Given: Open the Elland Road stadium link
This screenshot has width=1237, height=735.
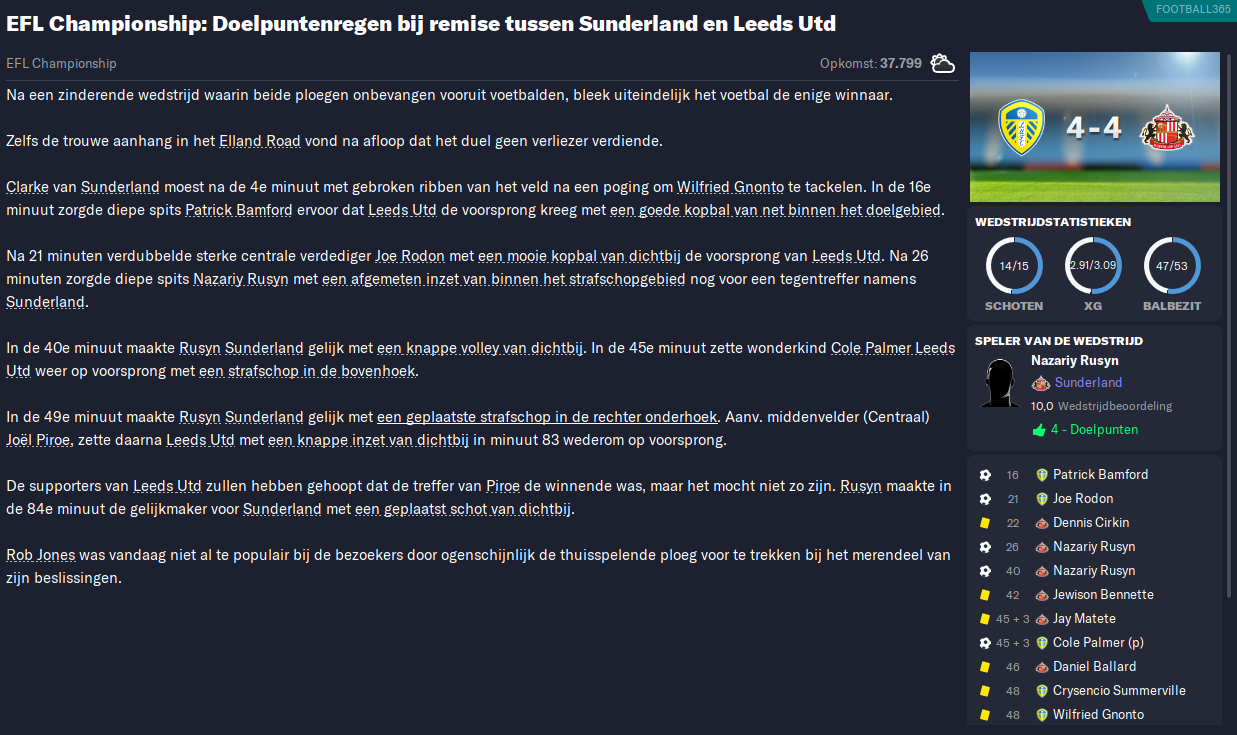Looking at the screenshot, I should point(260,141).
